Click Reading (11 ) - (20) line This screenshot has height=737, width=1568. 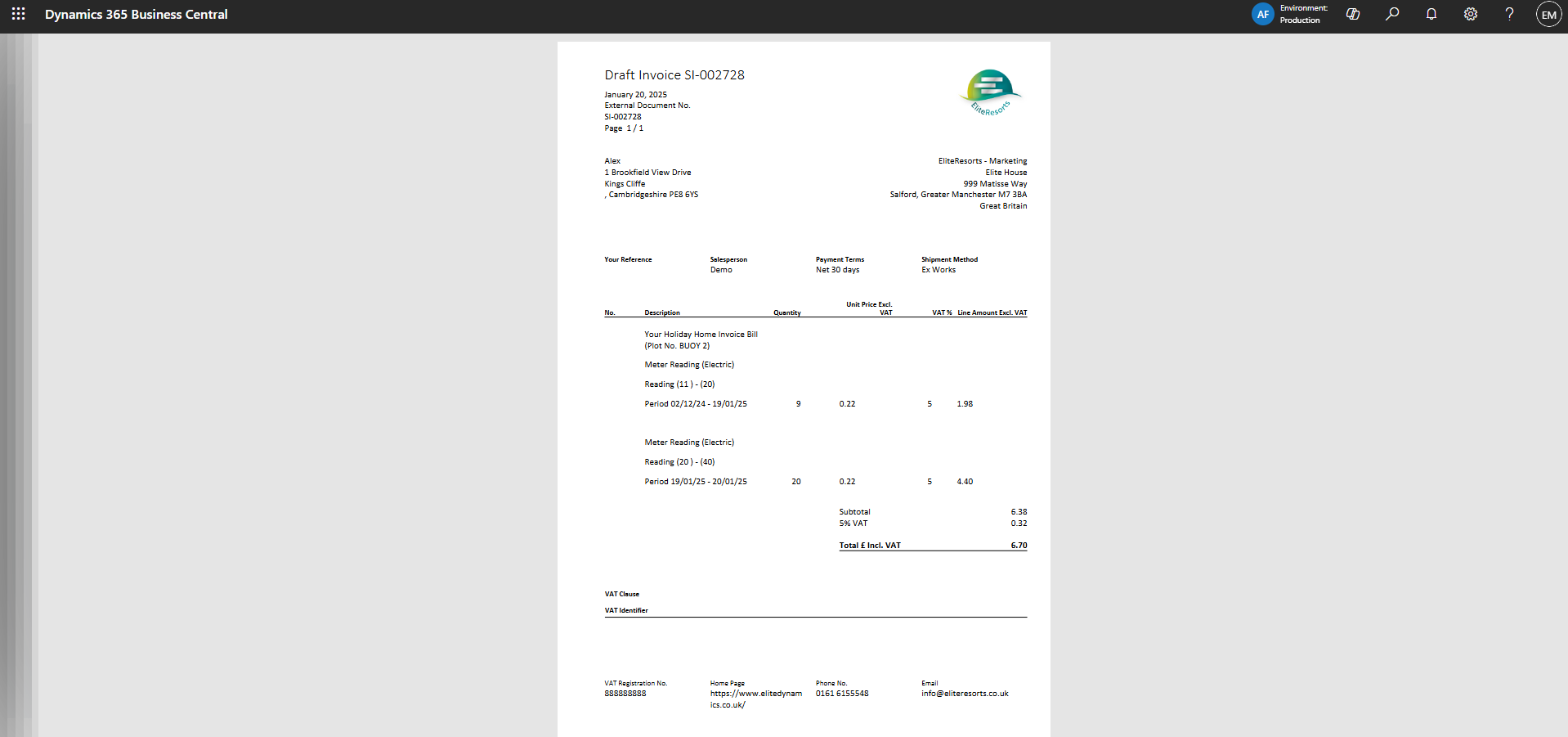coord(679,384)
